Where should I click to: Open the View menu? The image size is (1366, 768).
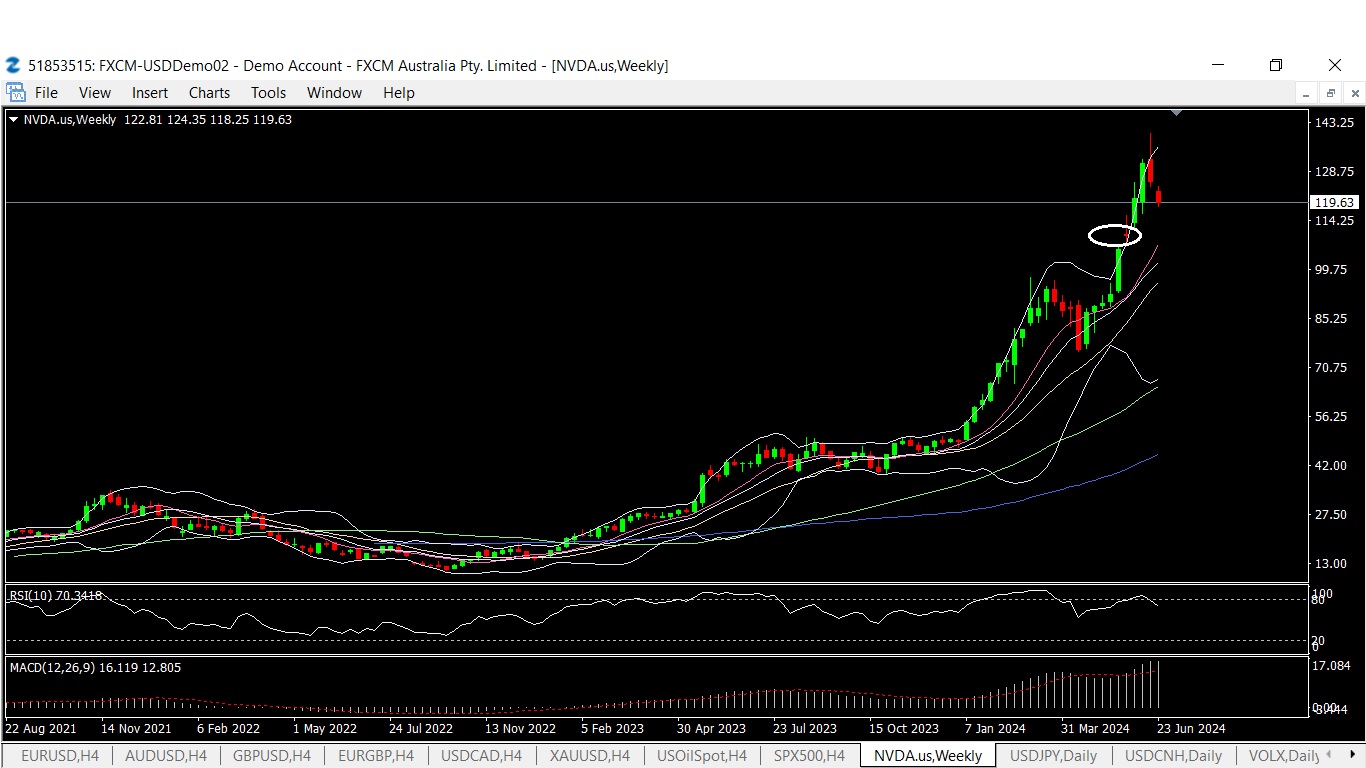pyautogui.click(x=95, y=93)
